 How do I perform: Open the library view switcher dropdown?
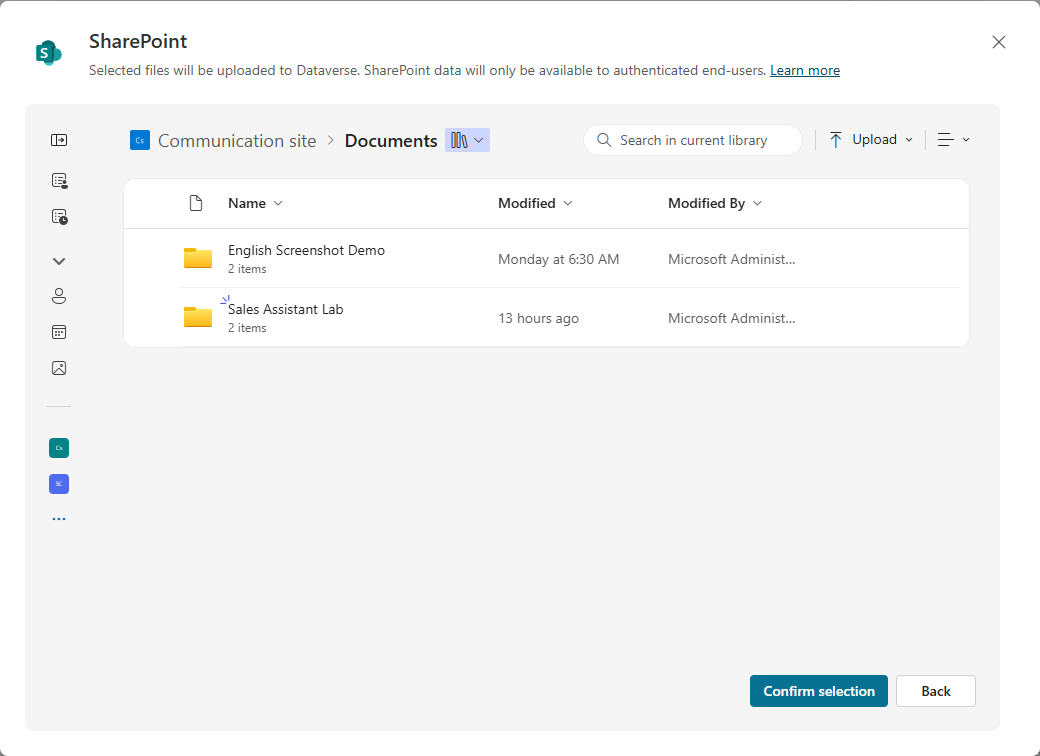[468, 140]
